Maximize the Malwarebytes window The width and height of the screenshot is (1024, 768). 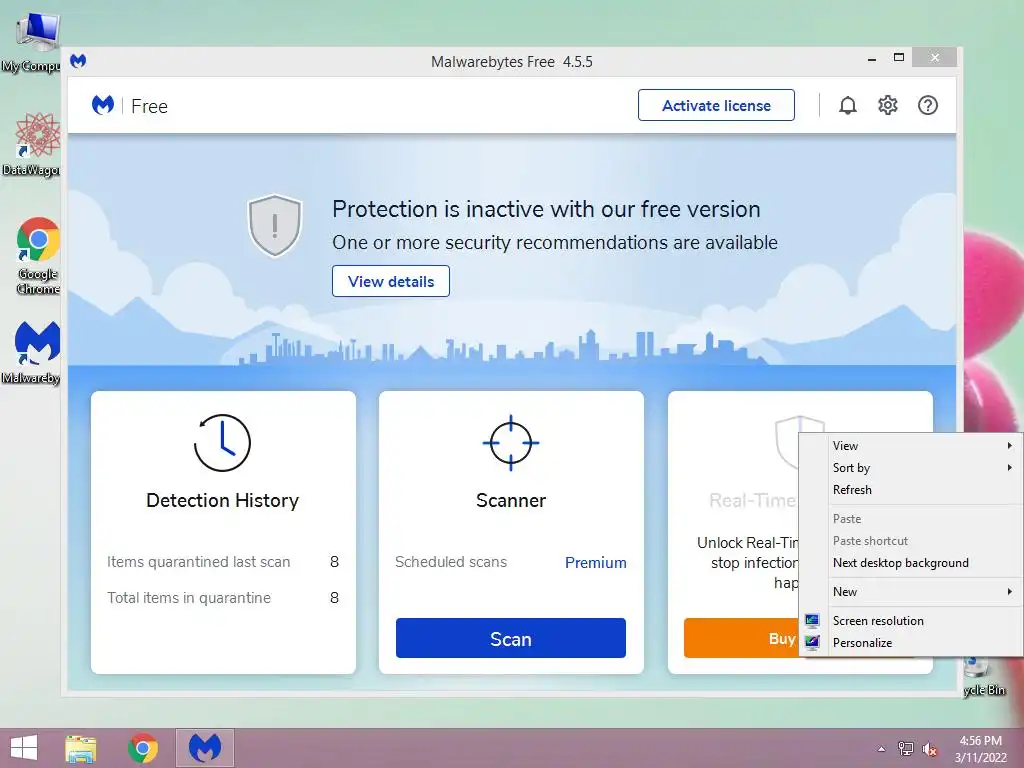click(x=899, y=57)
